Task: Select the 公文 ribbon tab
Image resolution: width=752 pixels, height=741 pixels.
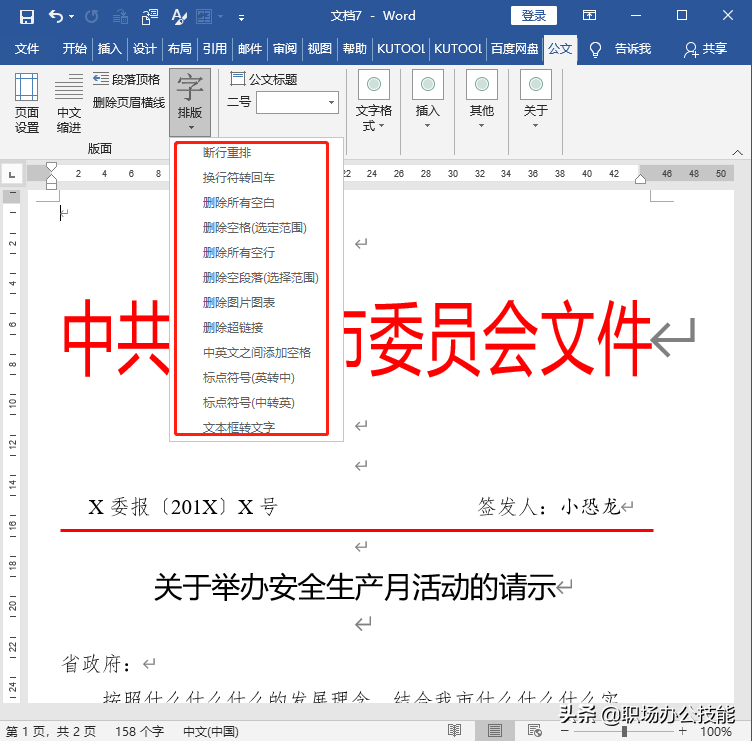Action: click(x=560, y=49)
